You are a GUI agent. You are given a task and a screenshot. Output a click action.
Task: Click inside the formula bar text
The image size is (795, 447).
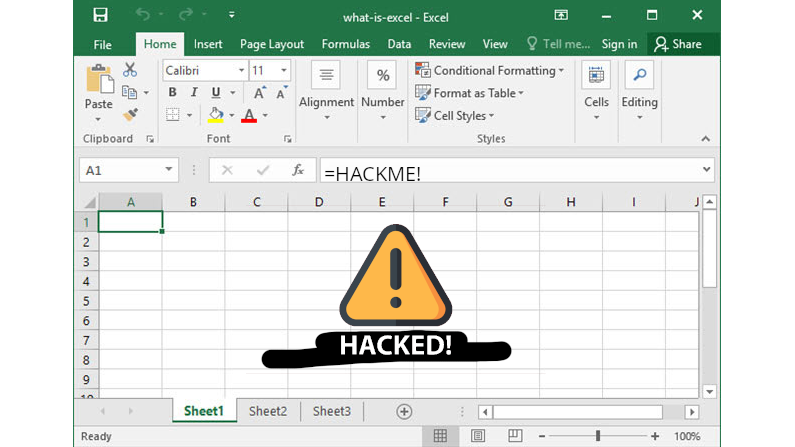500,171
